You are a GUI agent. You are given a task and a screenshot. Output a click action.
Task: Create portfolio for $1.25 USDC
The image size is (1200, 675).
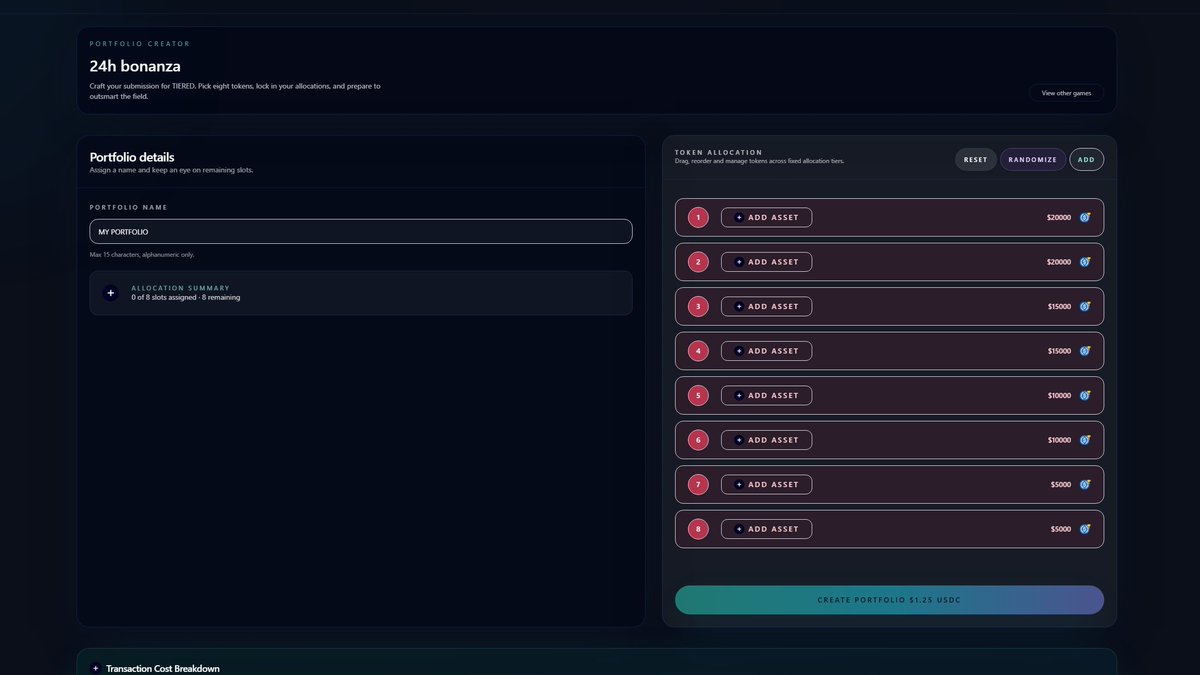[x=889, y=600]
